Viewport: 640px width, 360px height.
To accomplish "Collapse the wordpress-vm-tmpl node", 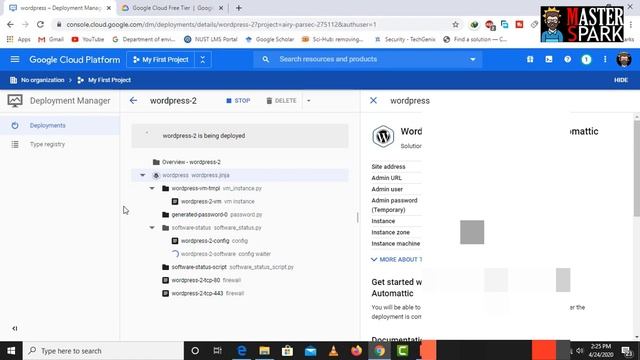I will tap(152, 188).
